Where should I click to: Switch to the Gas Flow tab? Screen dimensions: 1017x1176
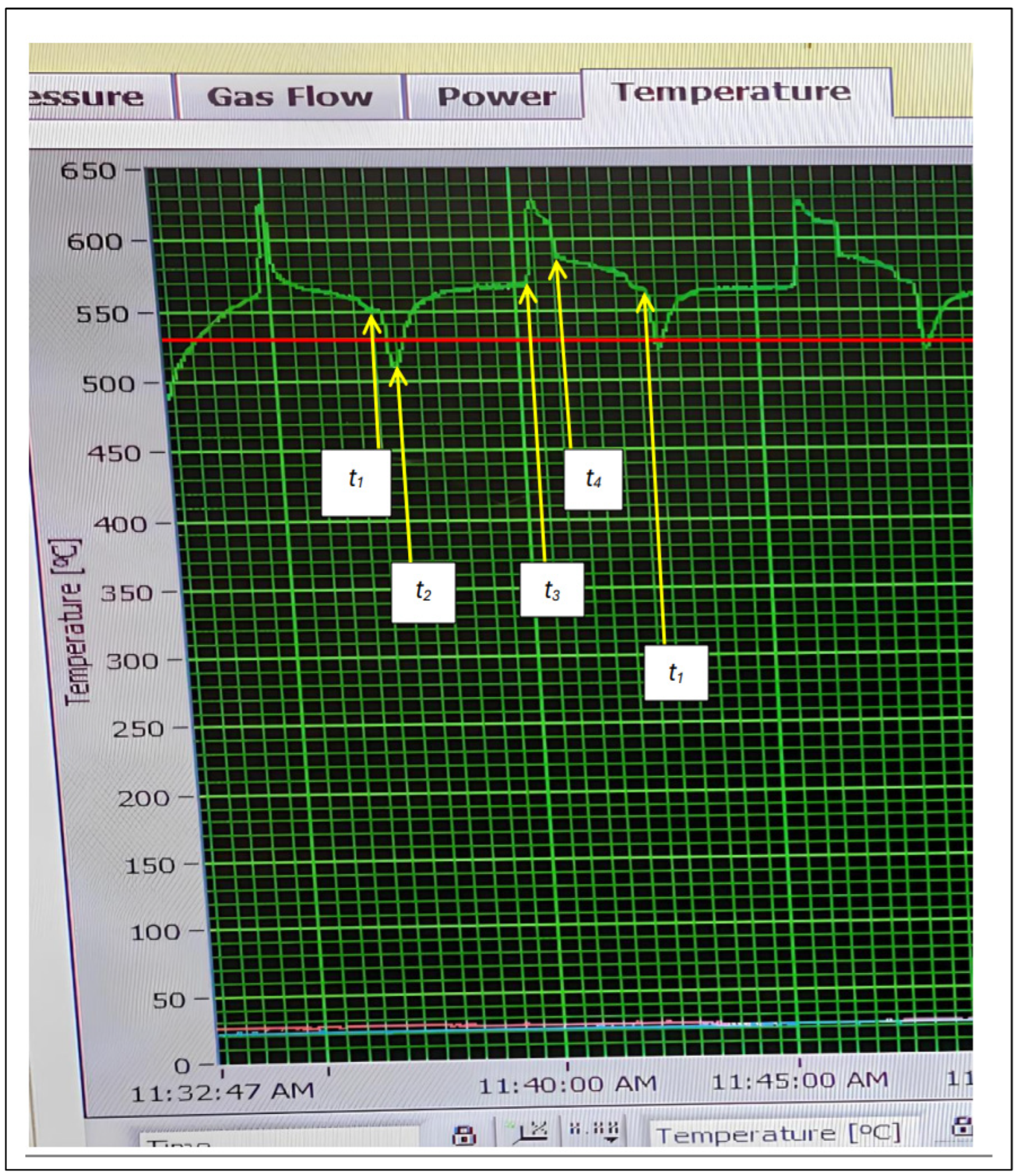(x=289, y=97)
